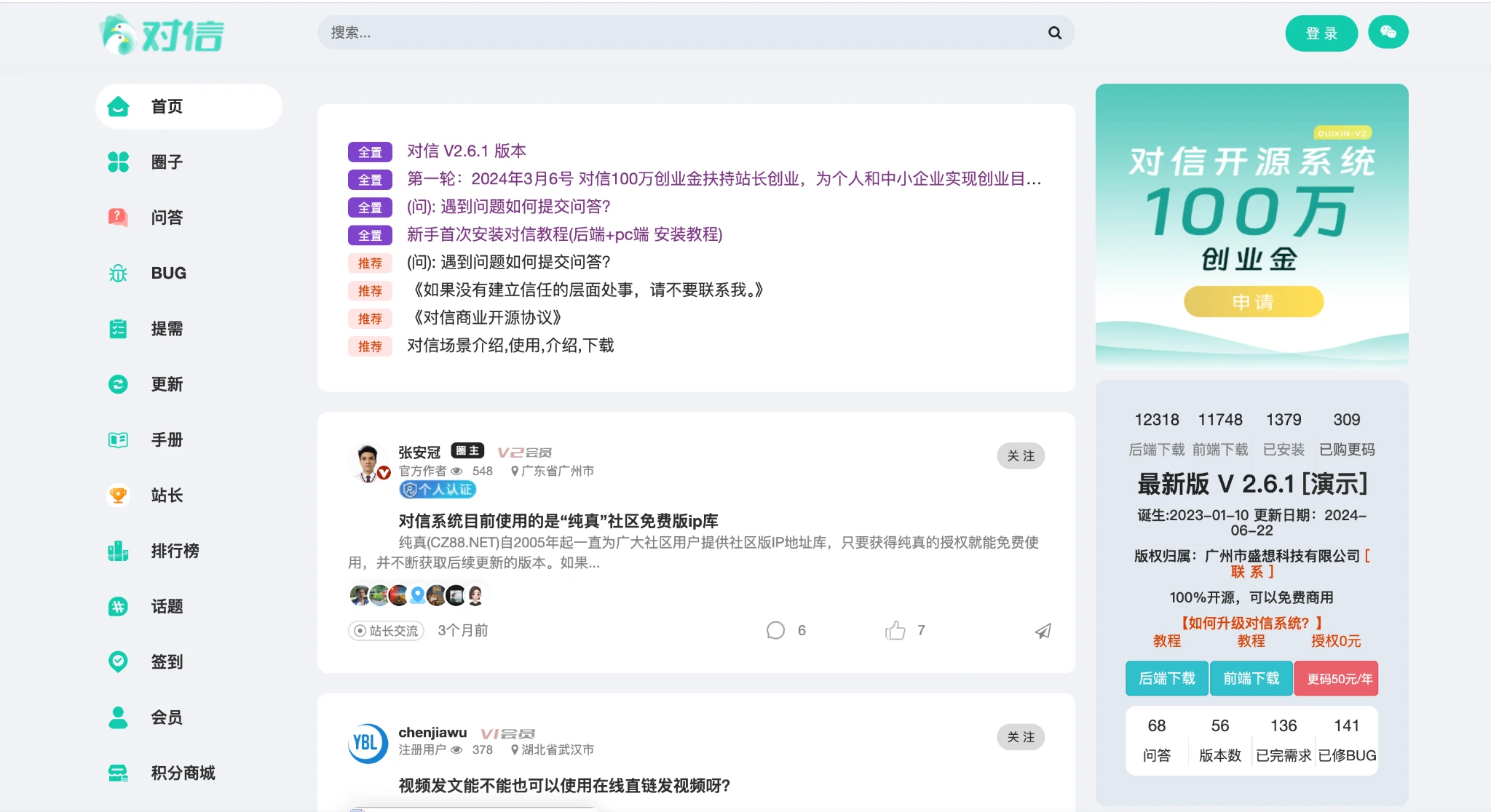Open post 视频发文能不能也可以使用在线直链发视频呀?
The width and height of the screenshot is (1491, 812).
[564, 786]
